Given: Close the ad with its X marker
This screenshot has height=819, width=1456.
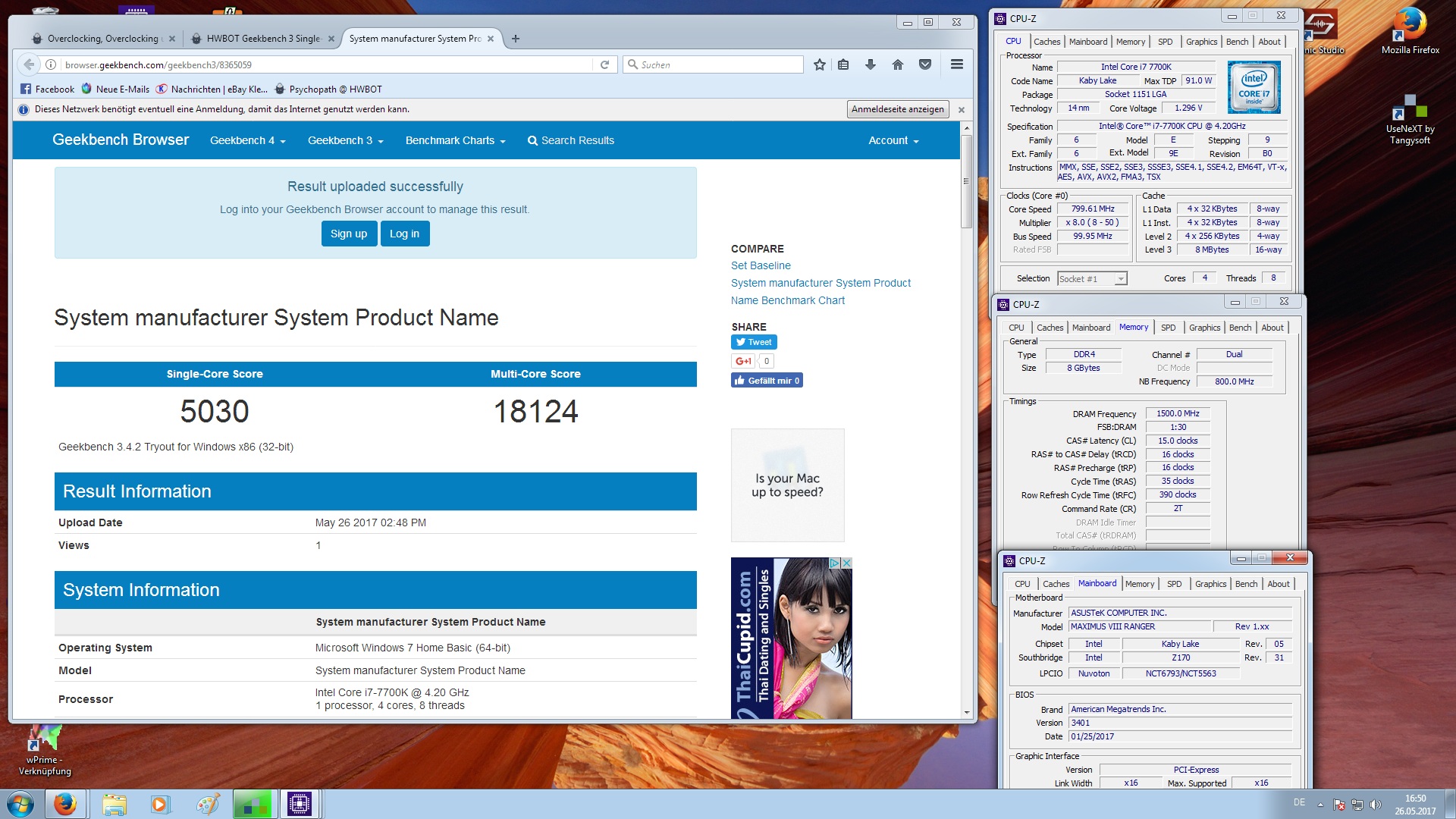Looking at the screenshot, I should tap(846, 563).
